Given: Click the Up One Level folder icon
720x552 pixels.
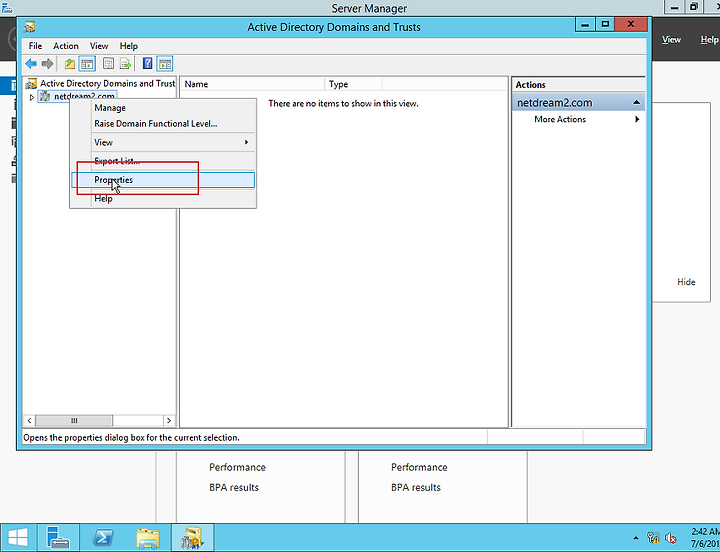Looking at the screenshot, I should pos(70,64).
